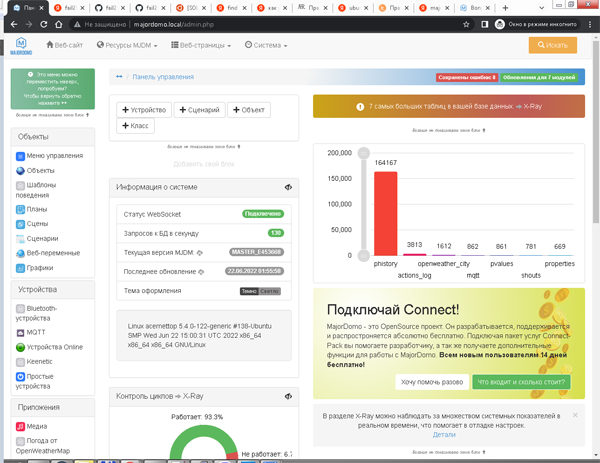
Task: Click the orange Искать search button
Action: [x=553, y=45]
